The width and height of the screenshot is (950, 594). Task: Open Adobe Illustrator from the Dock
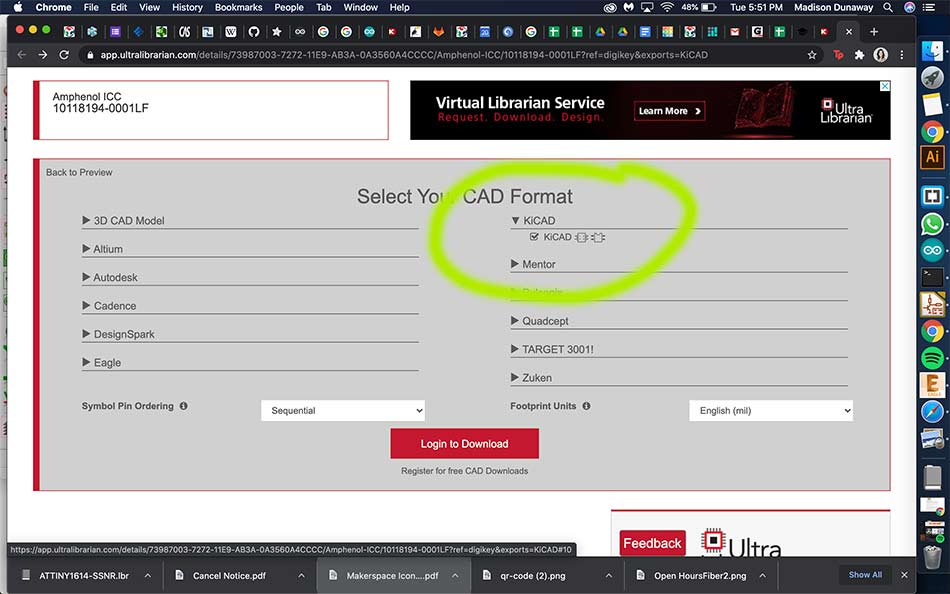(932, 157)
